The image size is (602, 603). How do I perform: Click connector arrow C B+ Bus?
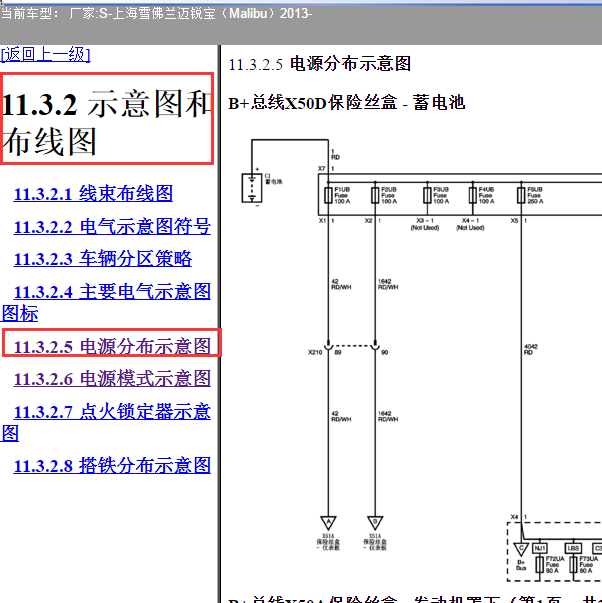tap(521, 549)
